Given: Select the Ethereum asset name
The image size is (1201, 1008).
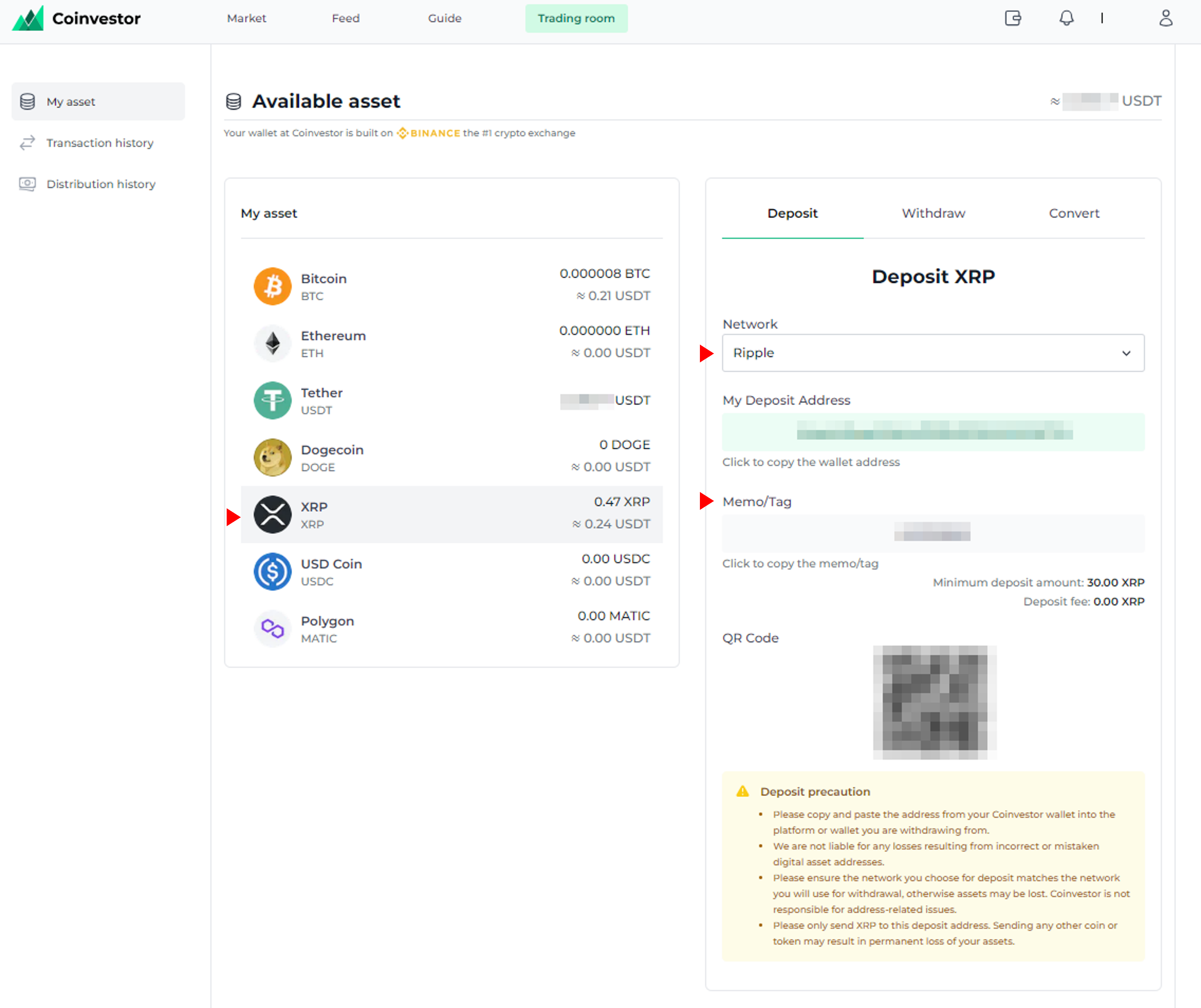Looking at the screenshot, I should point(333,336).
